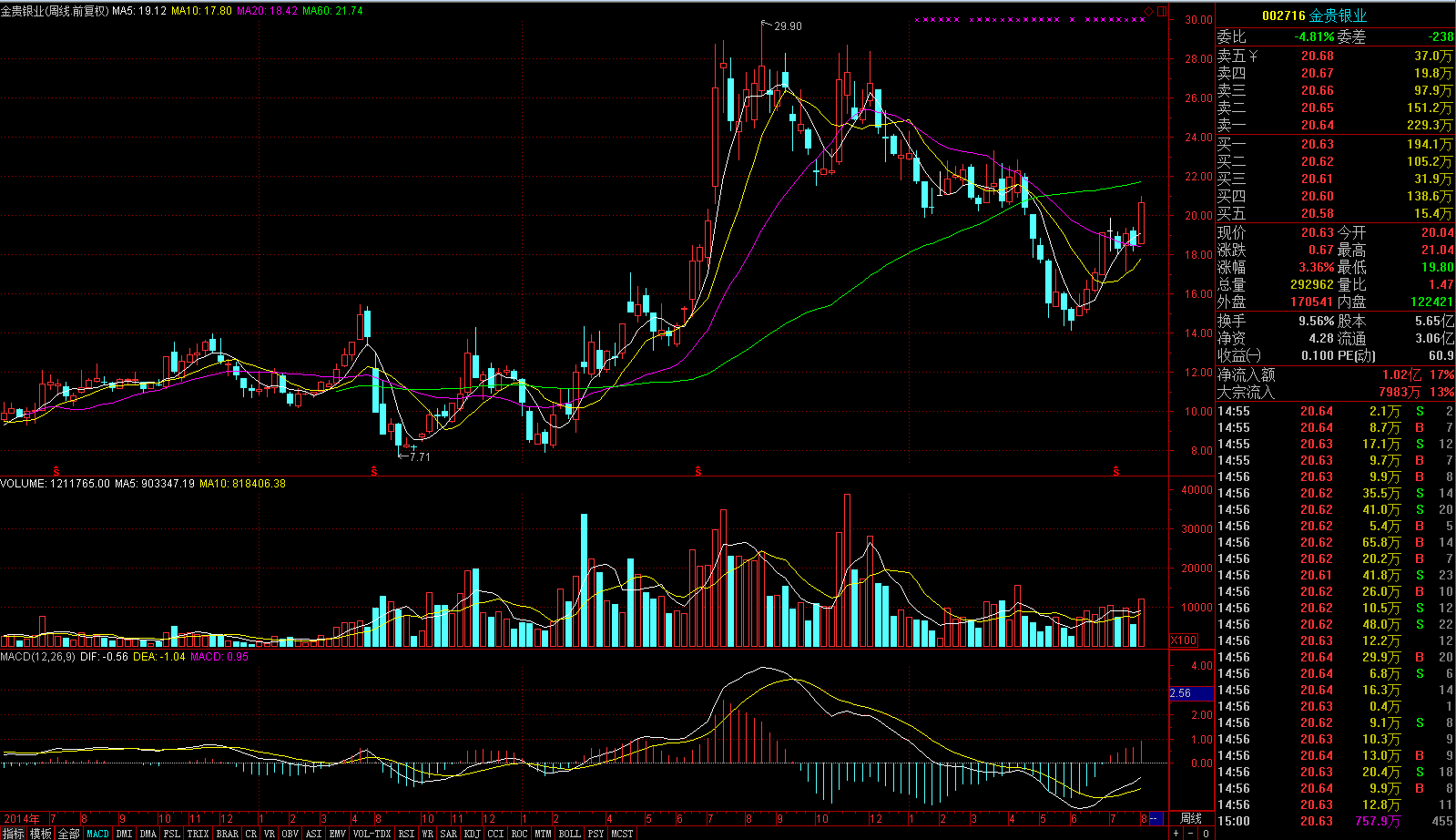Select the 15:00 tick with 757.9万
Screen dimensions: 1456x840
coord(1335,822)
